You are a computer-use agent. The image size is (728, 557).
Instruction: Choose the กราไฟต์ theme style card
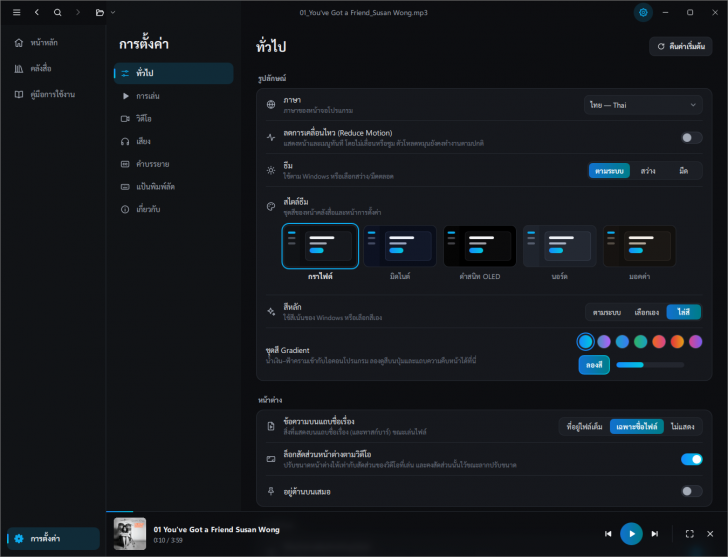tap(320, 246)
